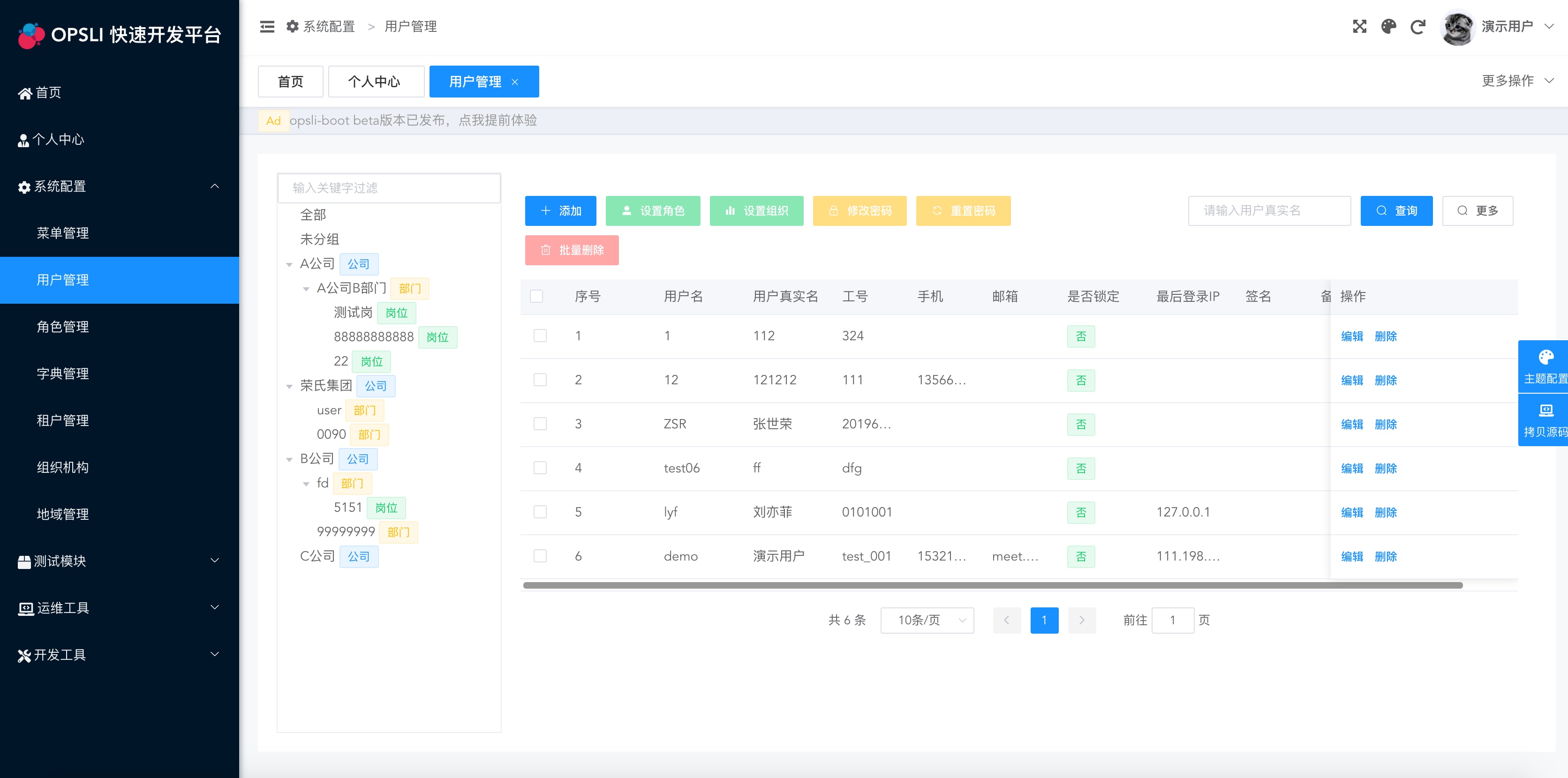Click the 拷贝源码 floating icon

coord(1545,420)
